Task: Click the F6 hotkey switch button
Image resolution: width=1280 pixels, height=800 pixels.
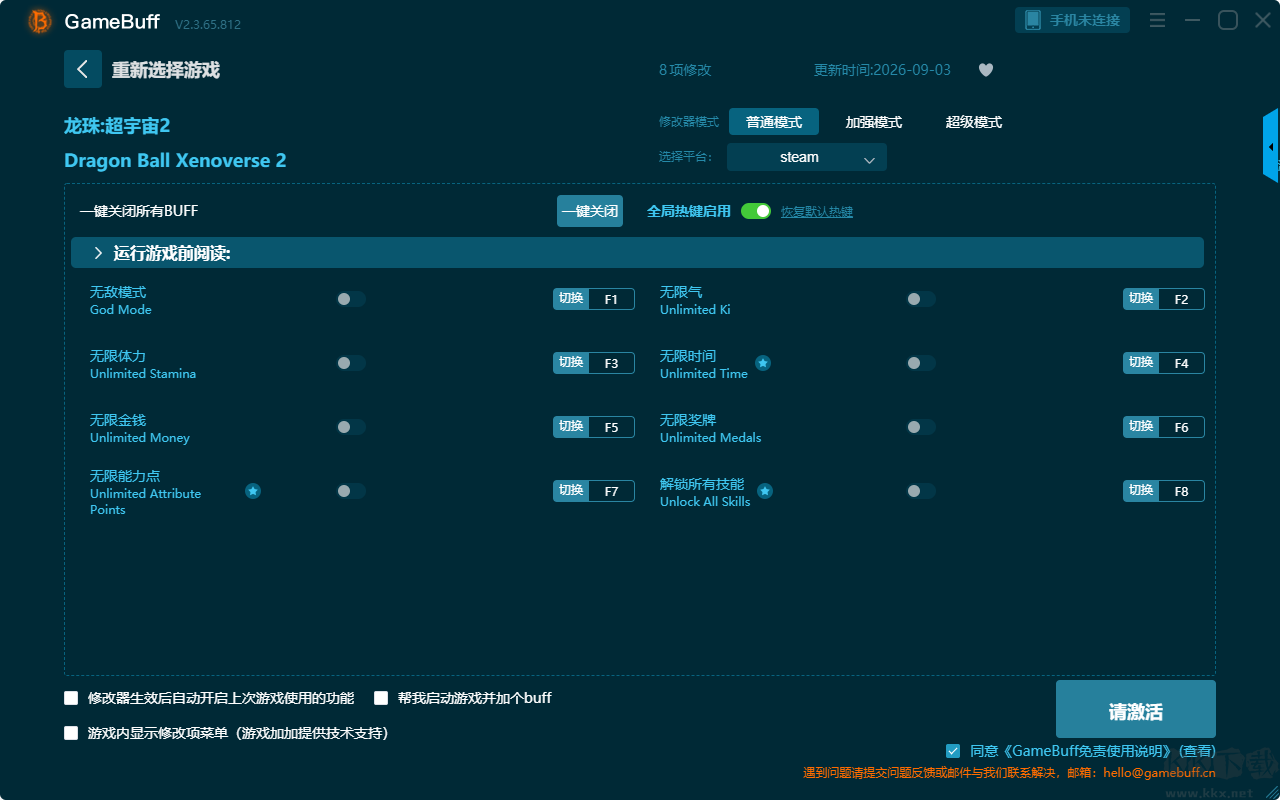Action: pyautogui.click(x=1164, y=427)
